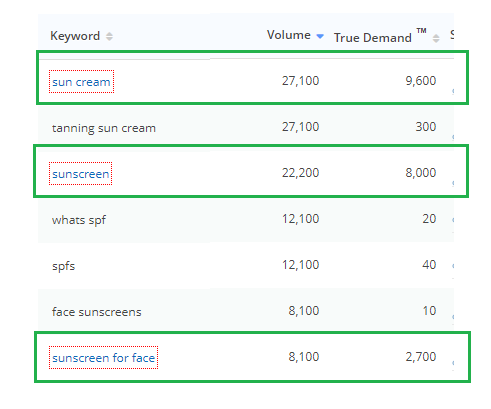Viewport: 491px width, 409px height.
Task: Click the 9,600 True Demand value
Action: 421,81
